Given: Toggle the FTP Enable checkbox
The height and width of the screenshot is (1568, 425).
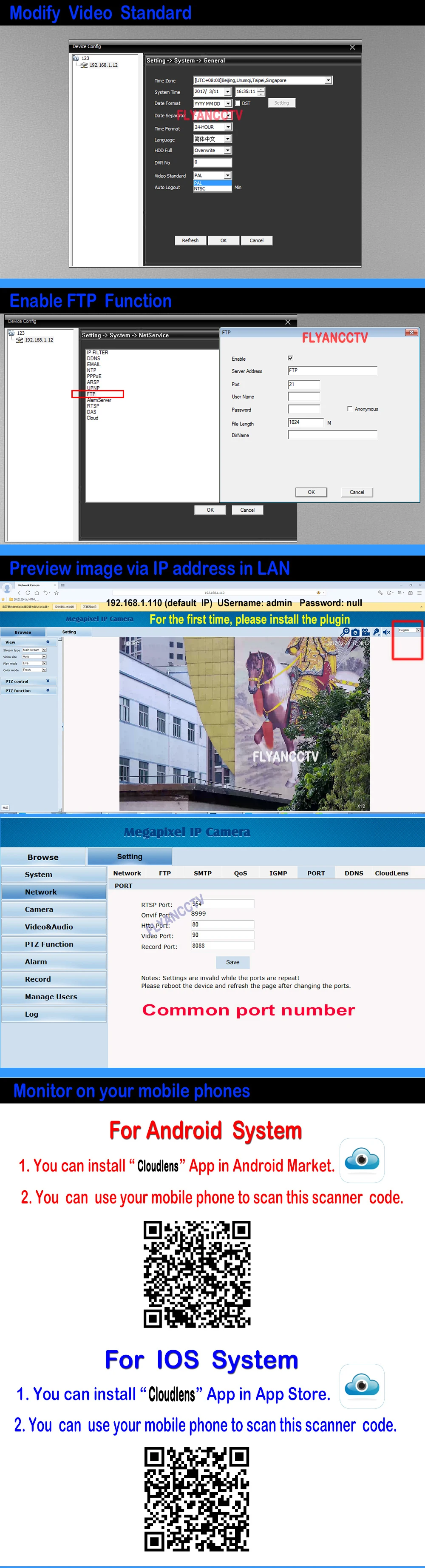Looking at the screenshot, I should click(290, 358).
